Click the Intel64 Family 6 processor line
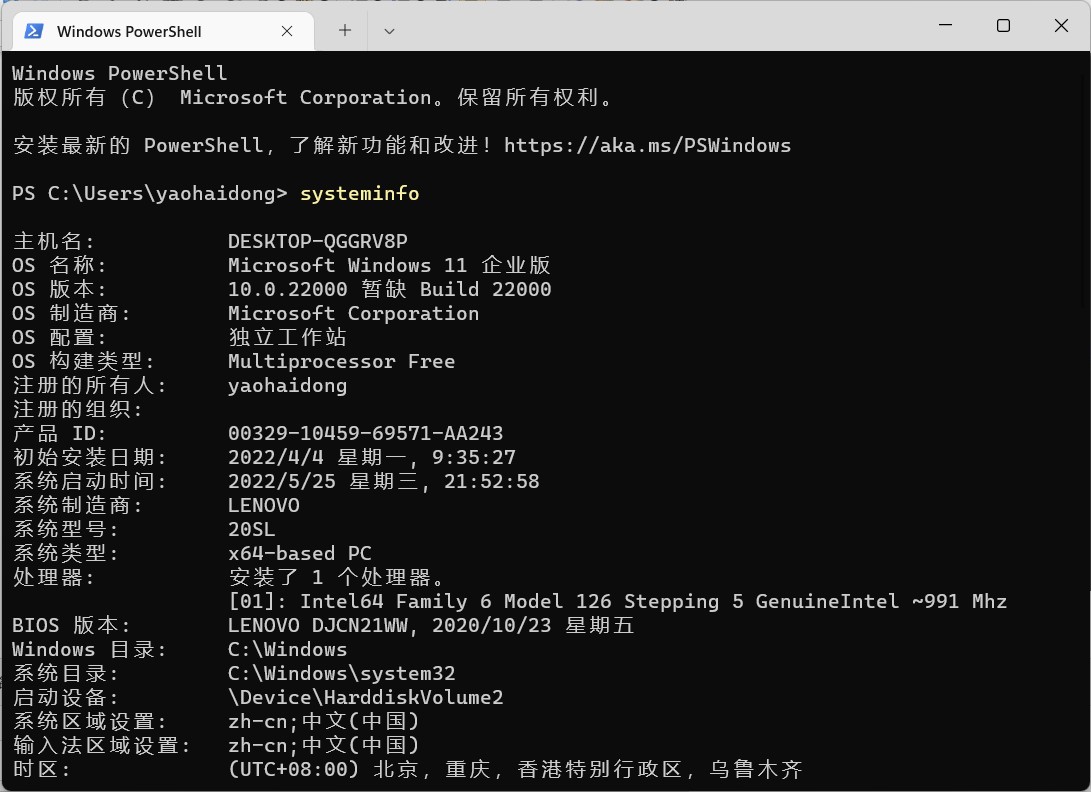1091x792 pixels. coord(618,601)
